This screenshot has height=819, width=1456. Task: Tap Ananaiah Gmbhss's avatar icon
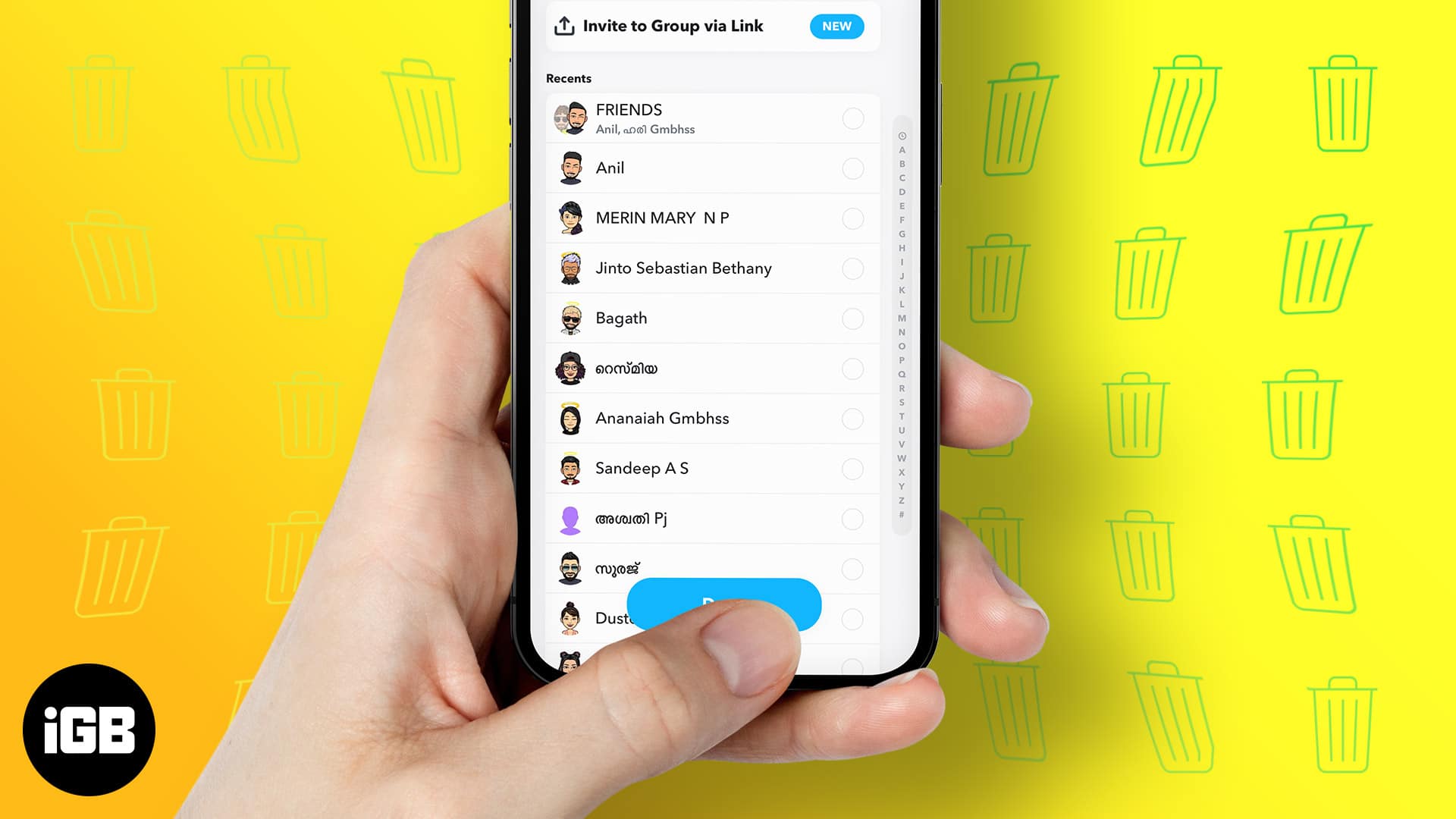(568, 418)
